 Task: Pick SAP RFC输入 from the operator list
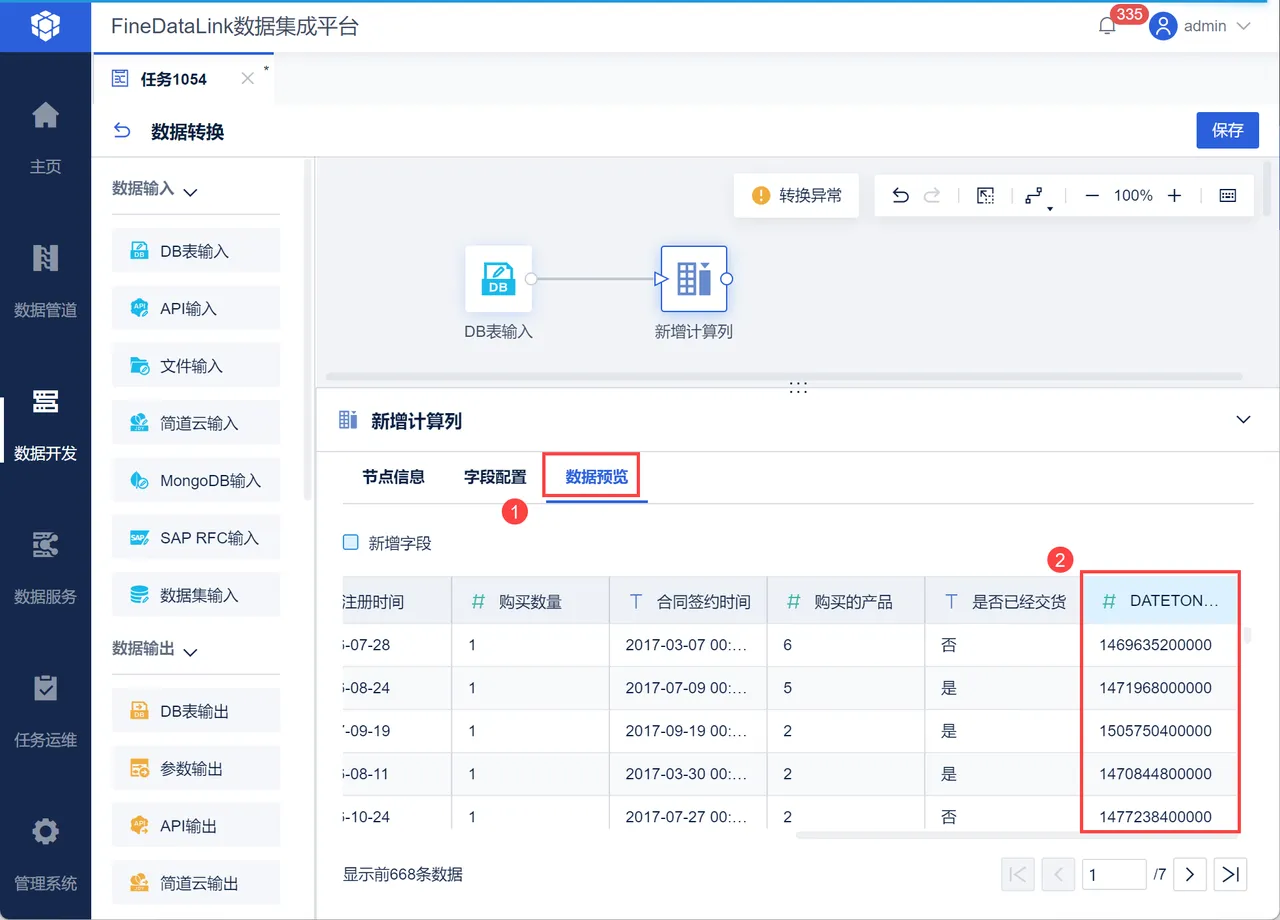coord(196,538)
